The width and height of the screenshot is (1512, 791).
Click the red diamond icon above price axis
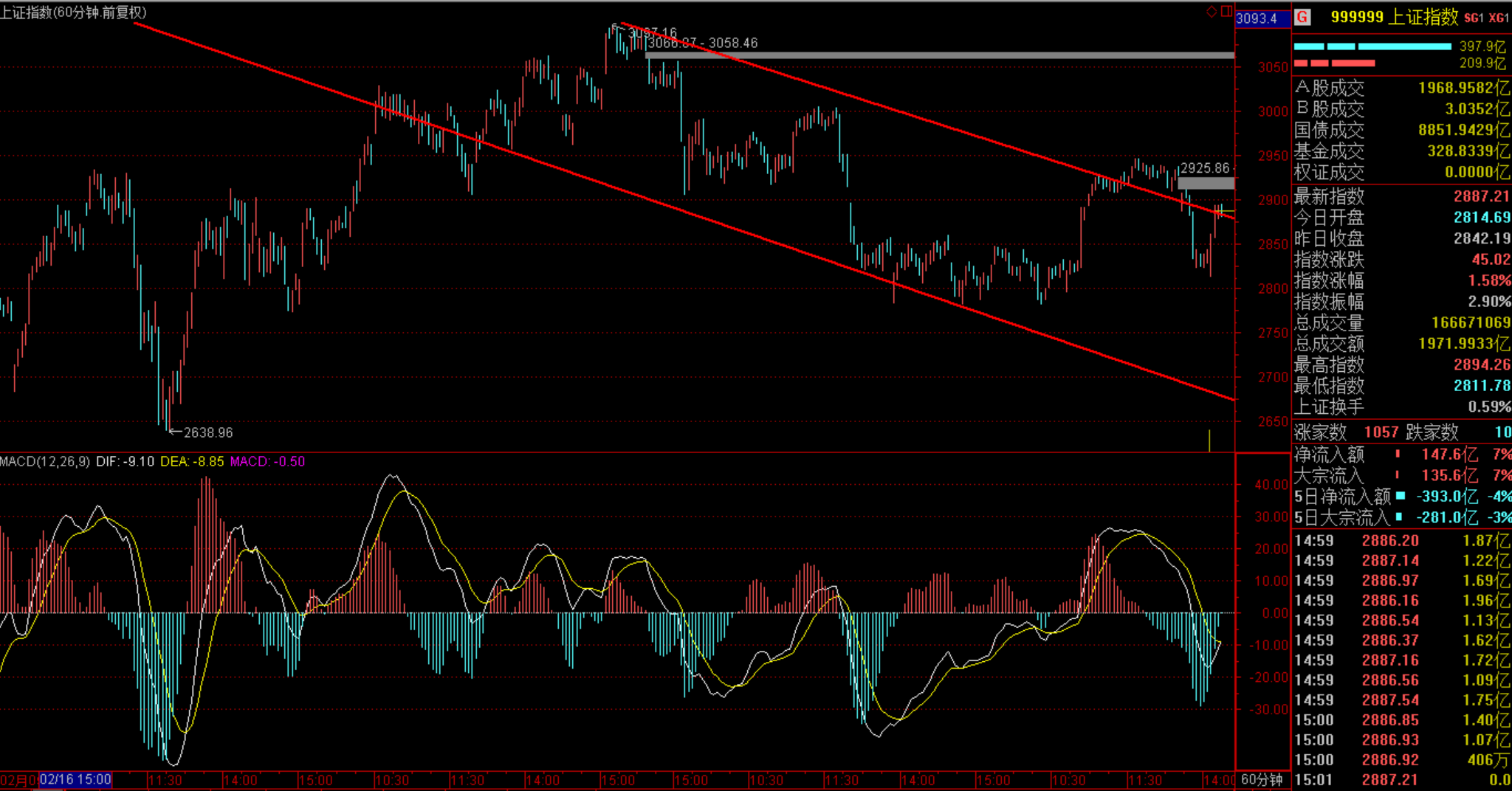point(1211,11)
